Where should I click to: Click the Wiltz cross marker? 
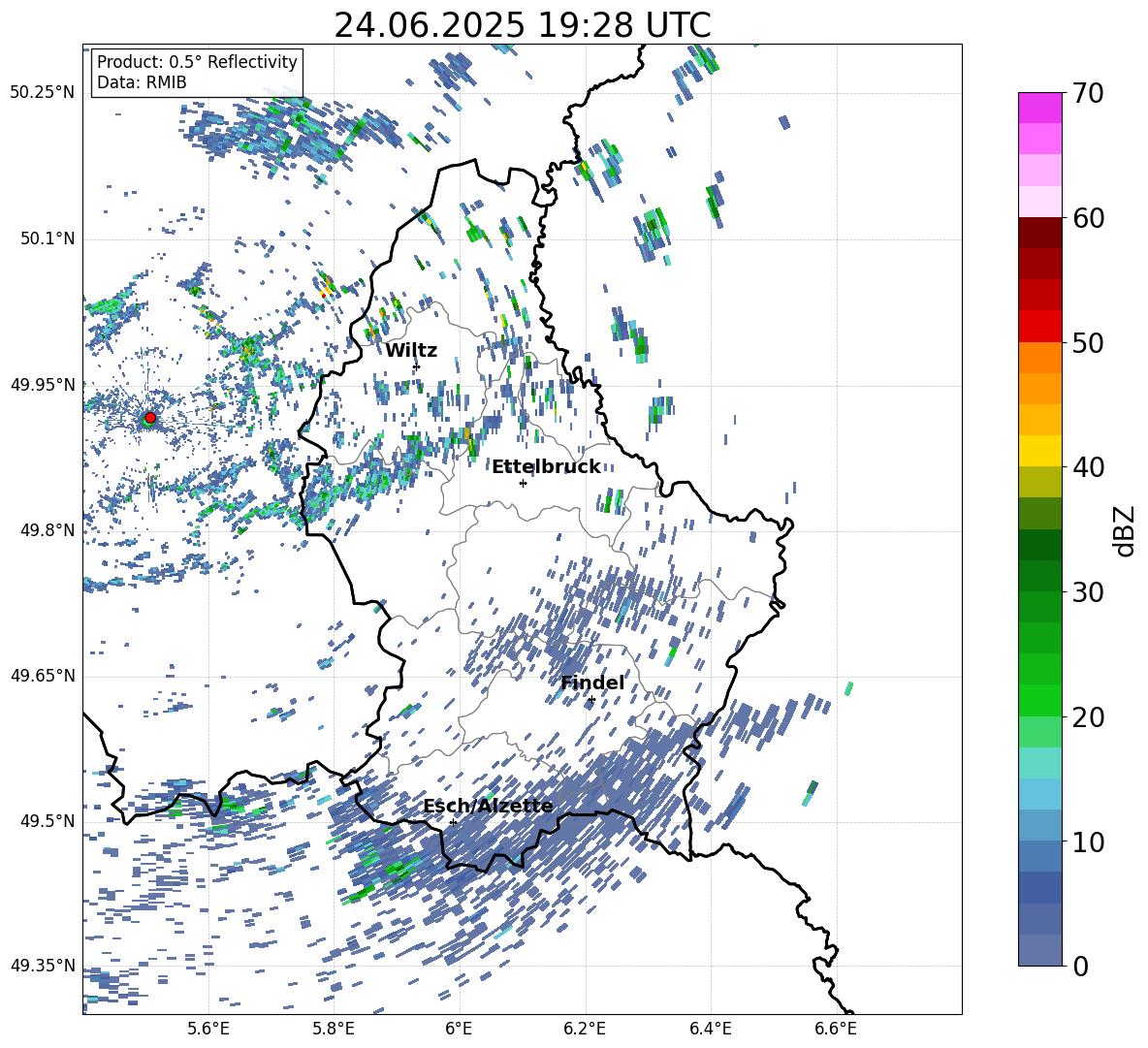coord(417,366)
